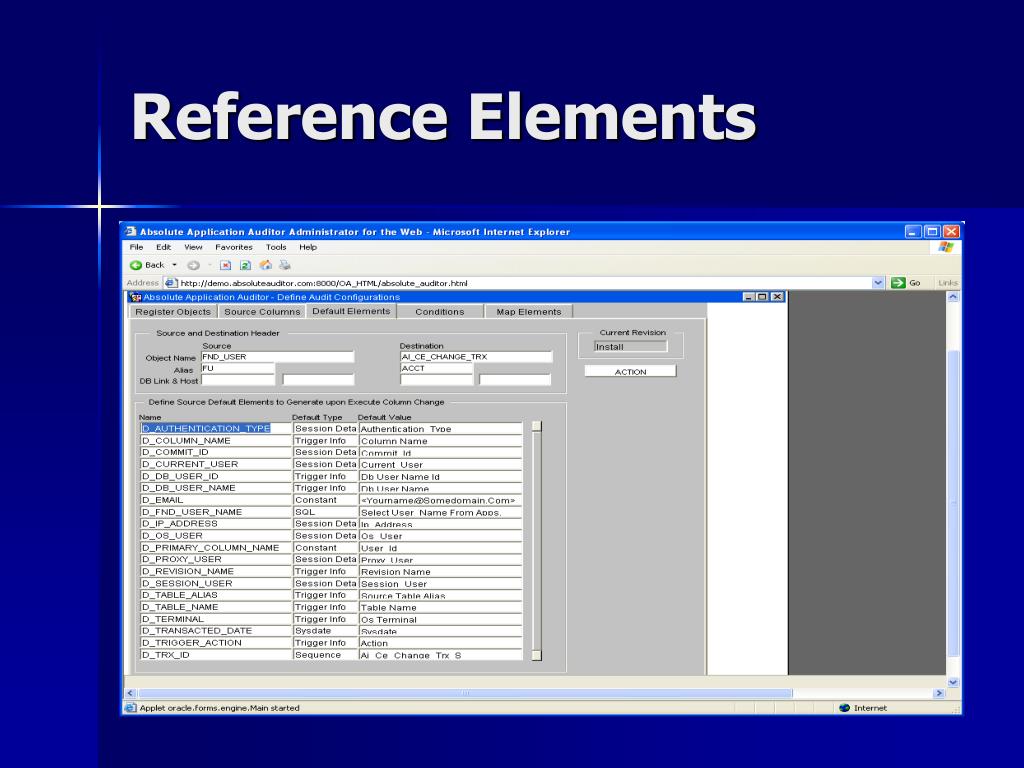Click the browser scroll up arrow
Screen dimensions: 1024x768
(952, 297)
